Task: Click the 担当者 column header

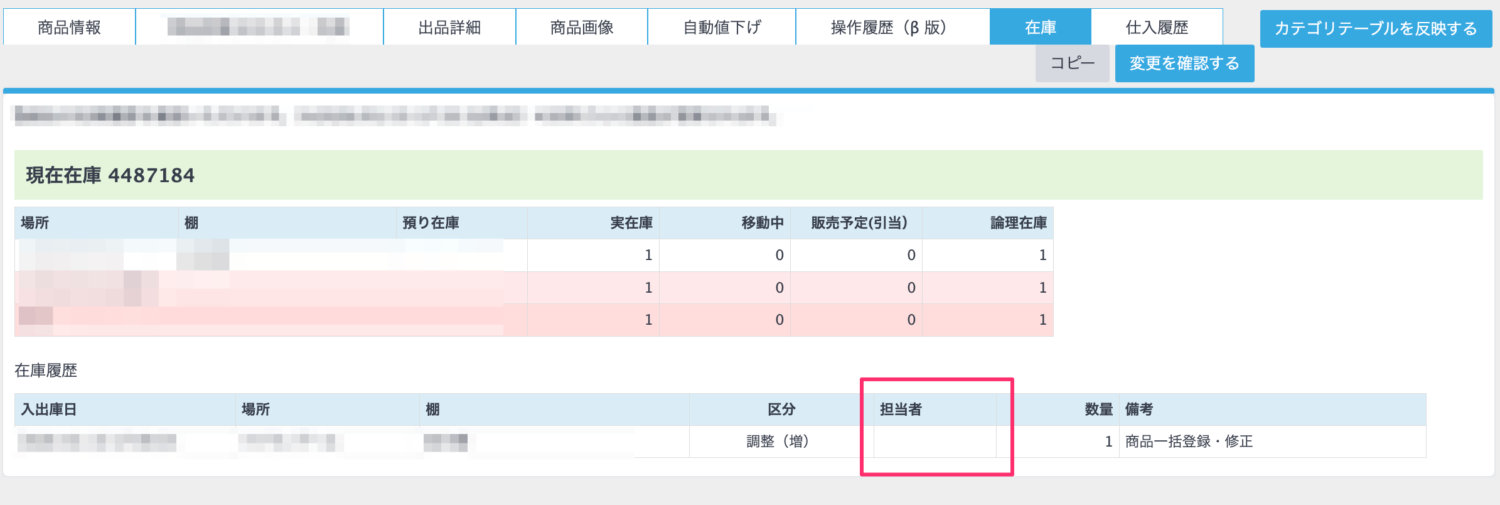Action: [894, 410]
